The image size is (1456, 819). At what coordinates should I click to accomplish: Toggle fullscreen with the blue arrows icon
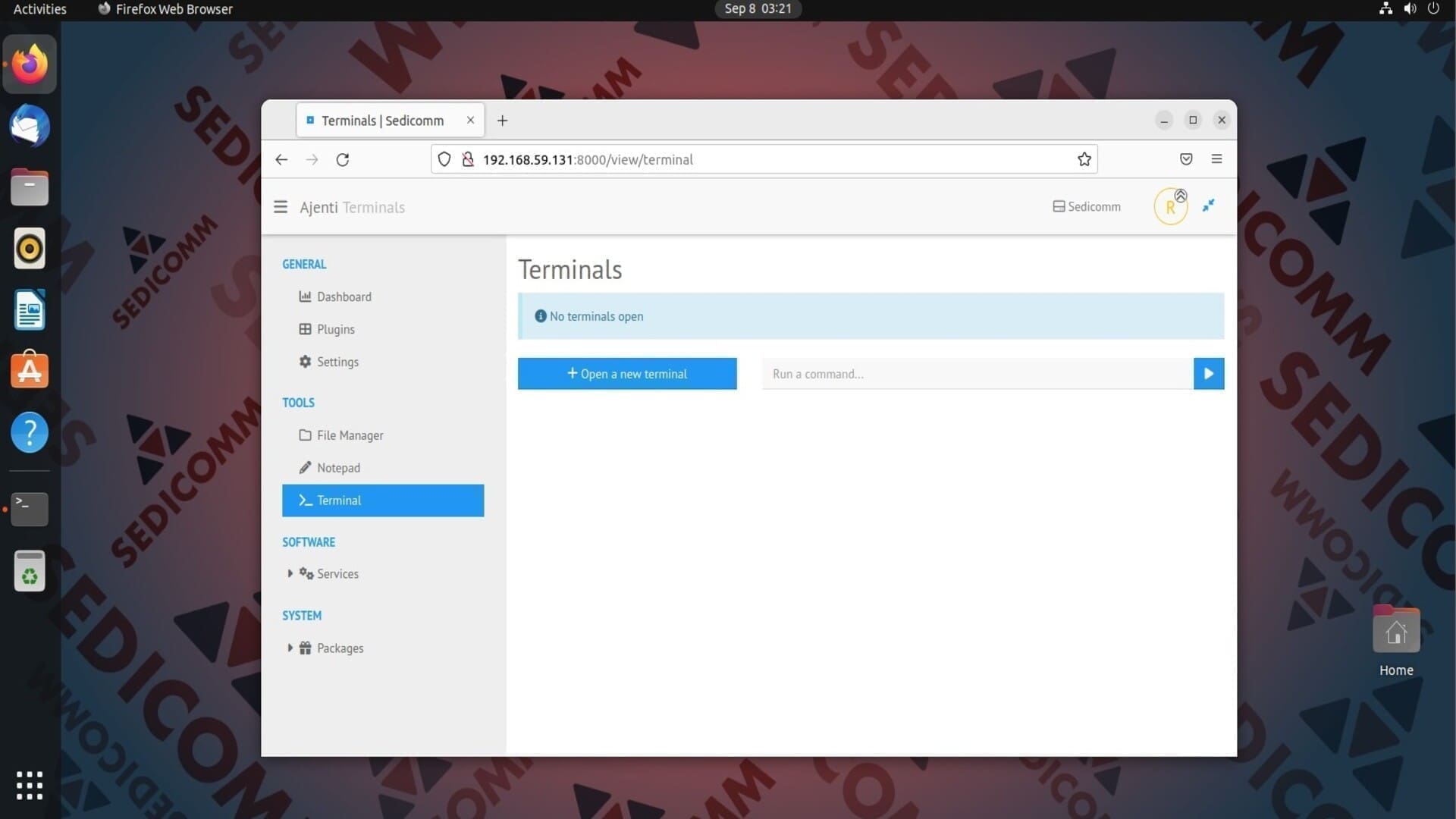point(1209,206)
